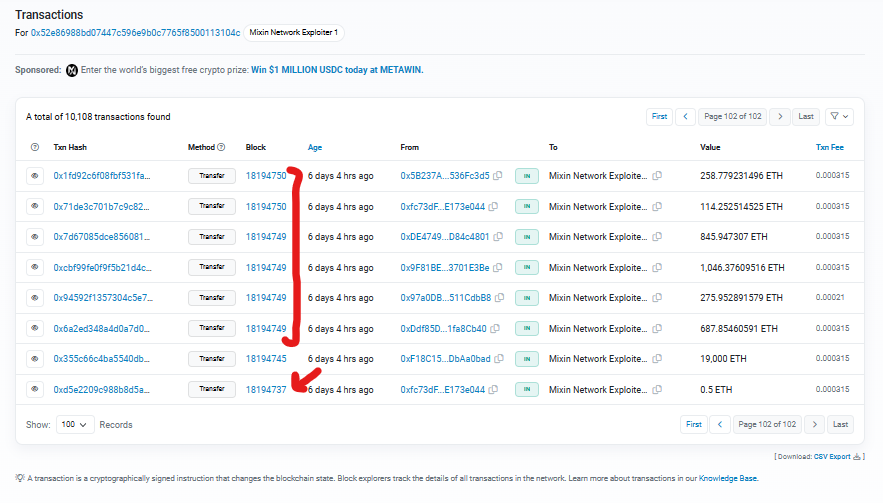Toggle the Txn Fee column display
The height and width of the screenshot is (503, 883).
pos(830,147)
